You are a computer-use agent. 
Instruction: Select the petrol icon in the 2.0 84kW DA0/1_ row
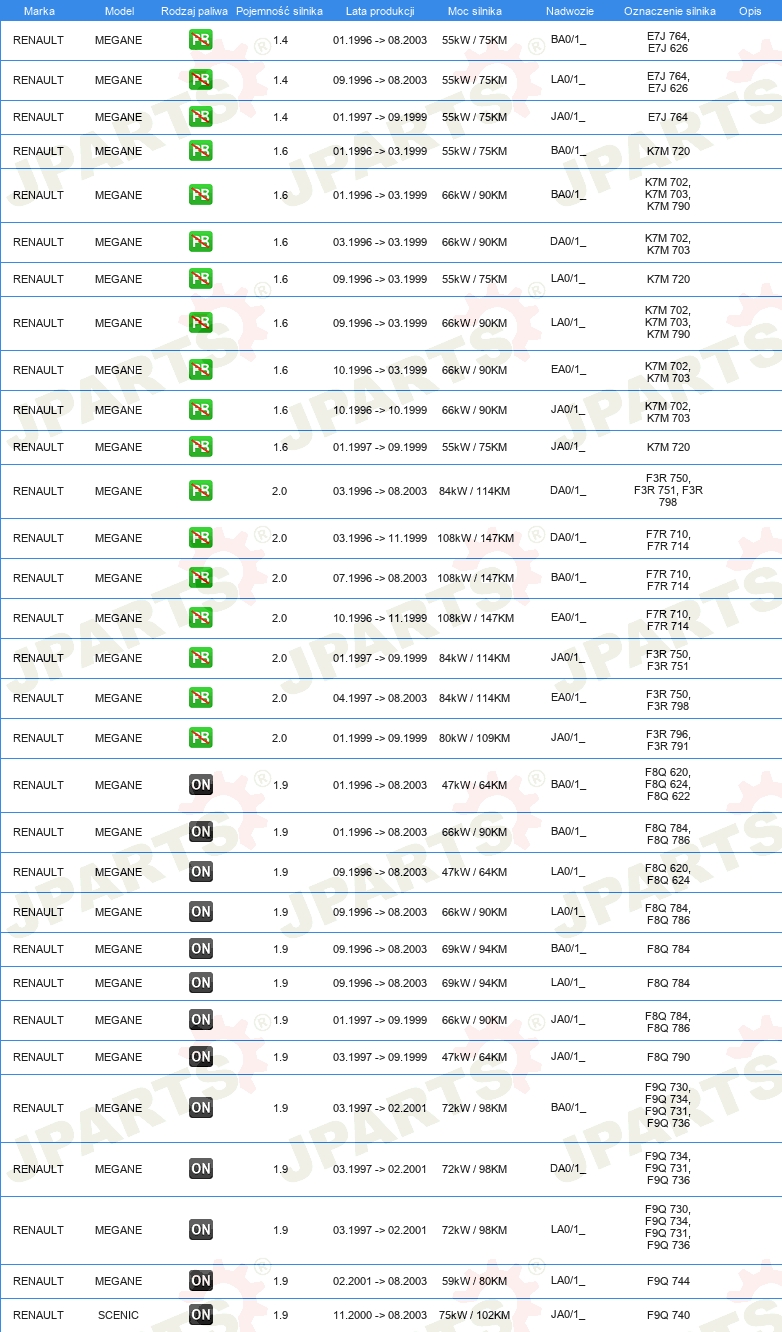(x=200, y=491)
